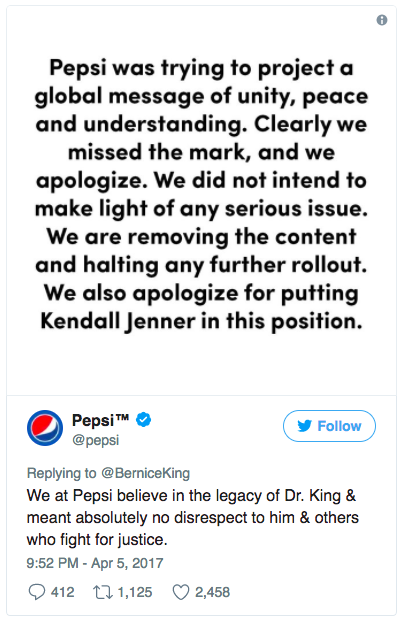Click the 'who fight for justice.' tweet line

pos(97,540)
